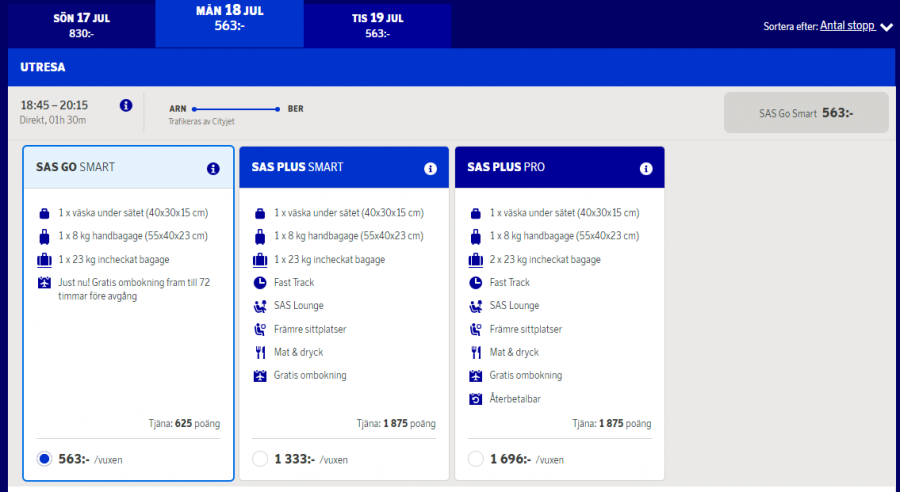Switch to the Sön 17 Jul date tab
The image size is (900, 492).
coord(81,25)
